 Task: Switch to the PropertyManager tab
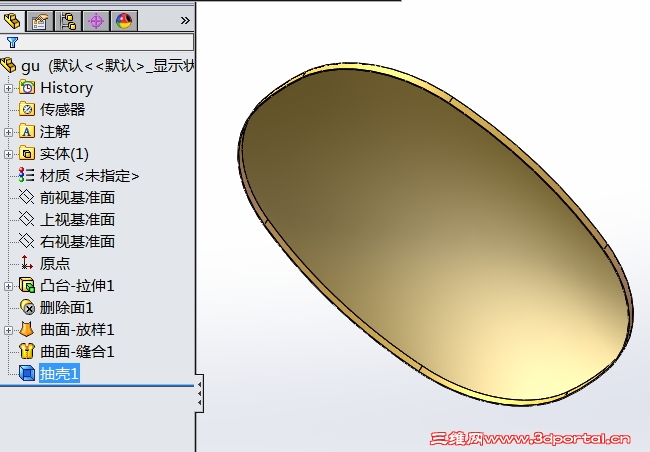(40, 21)
